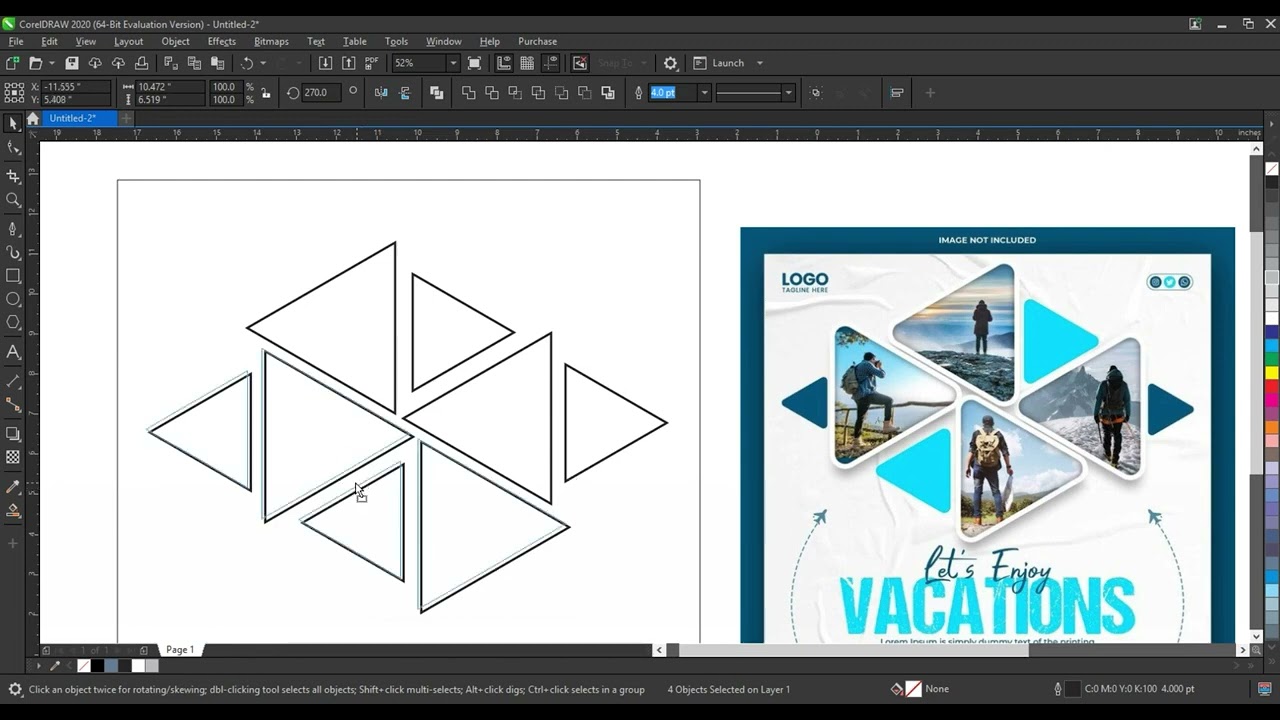
Task: Select the Connector tool in the toolbox
Action: 13,405
